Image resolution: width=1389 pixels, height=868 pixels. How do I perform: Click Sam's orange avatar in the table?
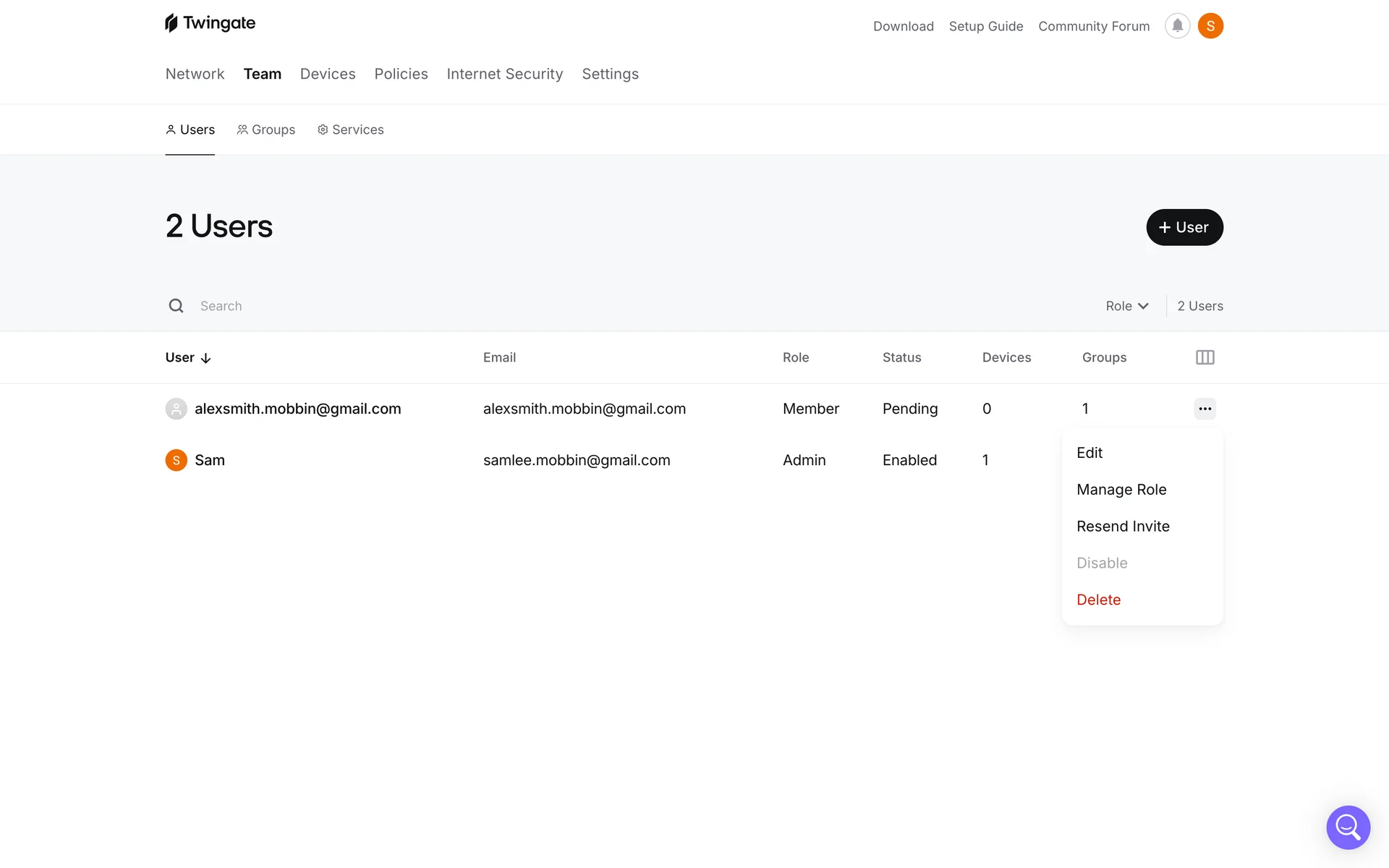click(176, 460)
